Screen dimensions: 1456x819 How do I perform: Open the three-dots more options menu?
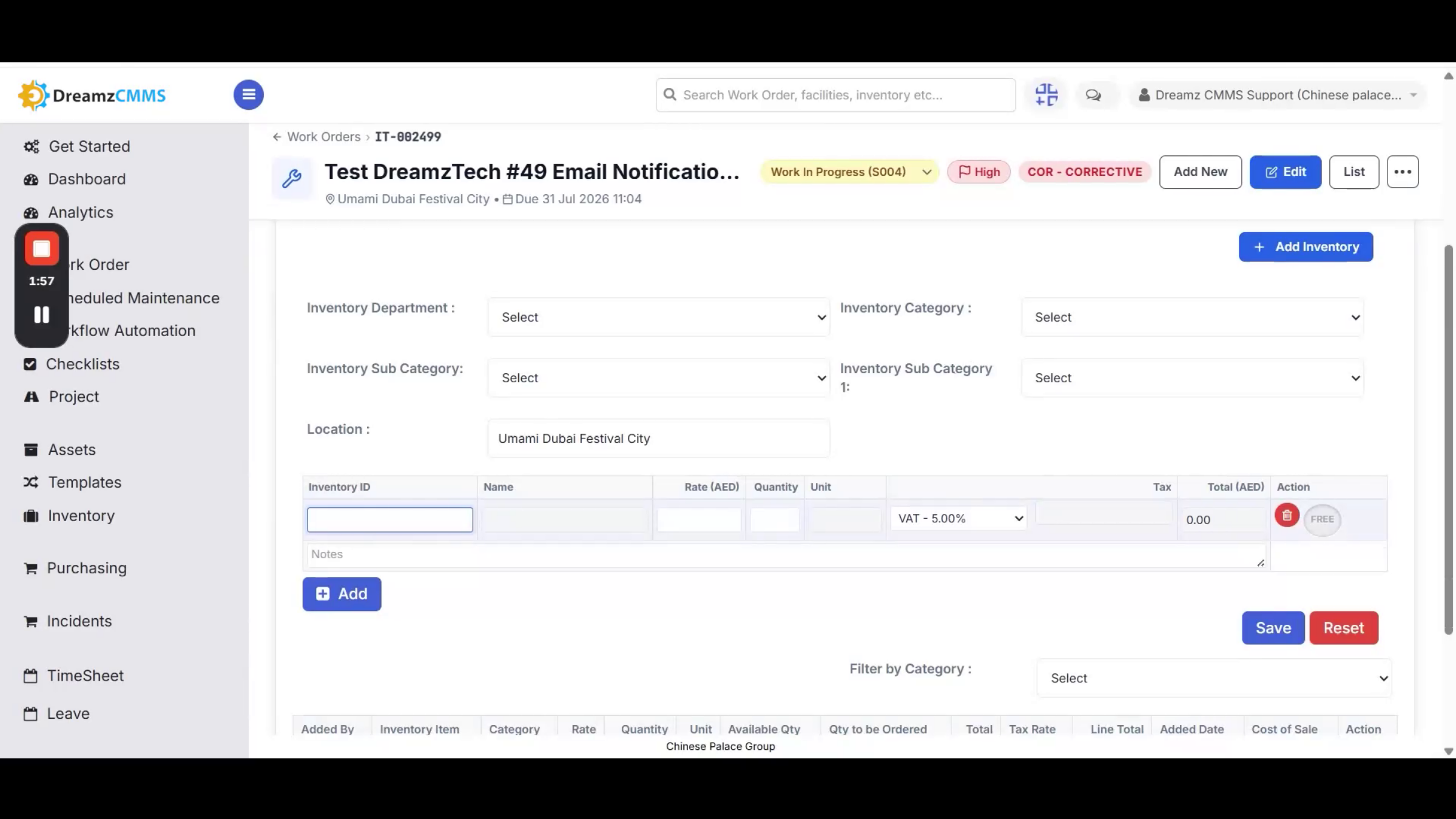pos(1403,172)
